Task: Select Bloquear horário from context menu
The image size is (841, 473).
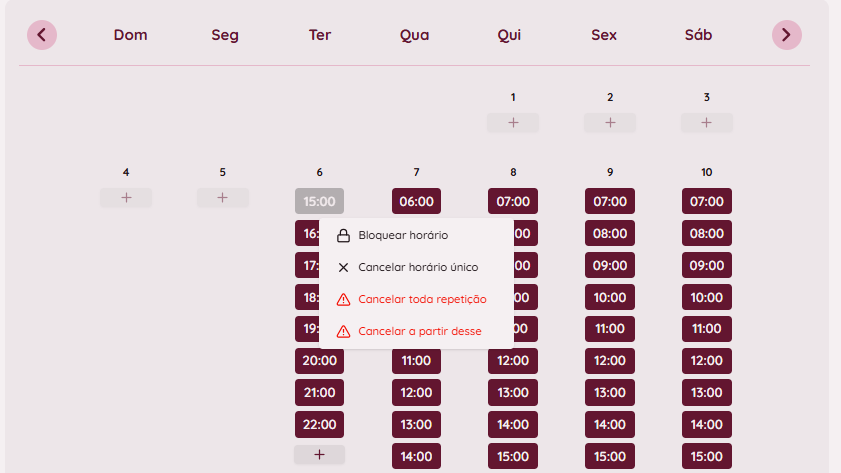Action: coord(403,236)
